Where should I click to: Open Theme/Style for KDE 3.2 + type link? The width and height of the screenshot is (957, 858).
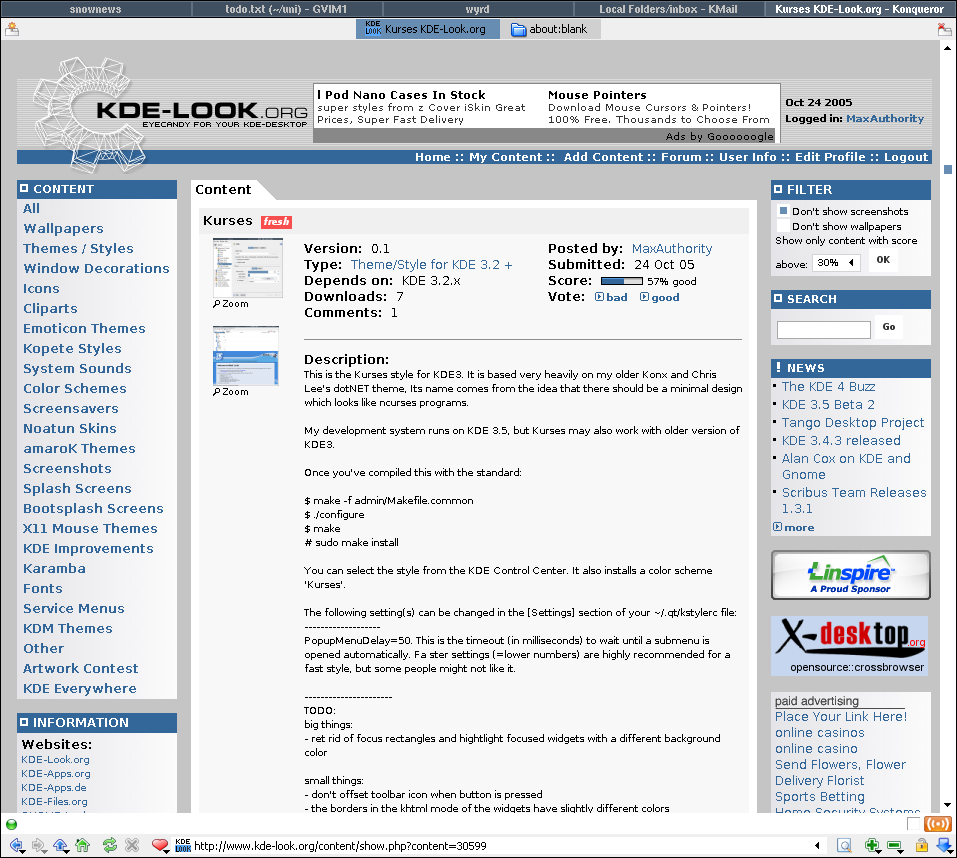(x=432, y=264)
